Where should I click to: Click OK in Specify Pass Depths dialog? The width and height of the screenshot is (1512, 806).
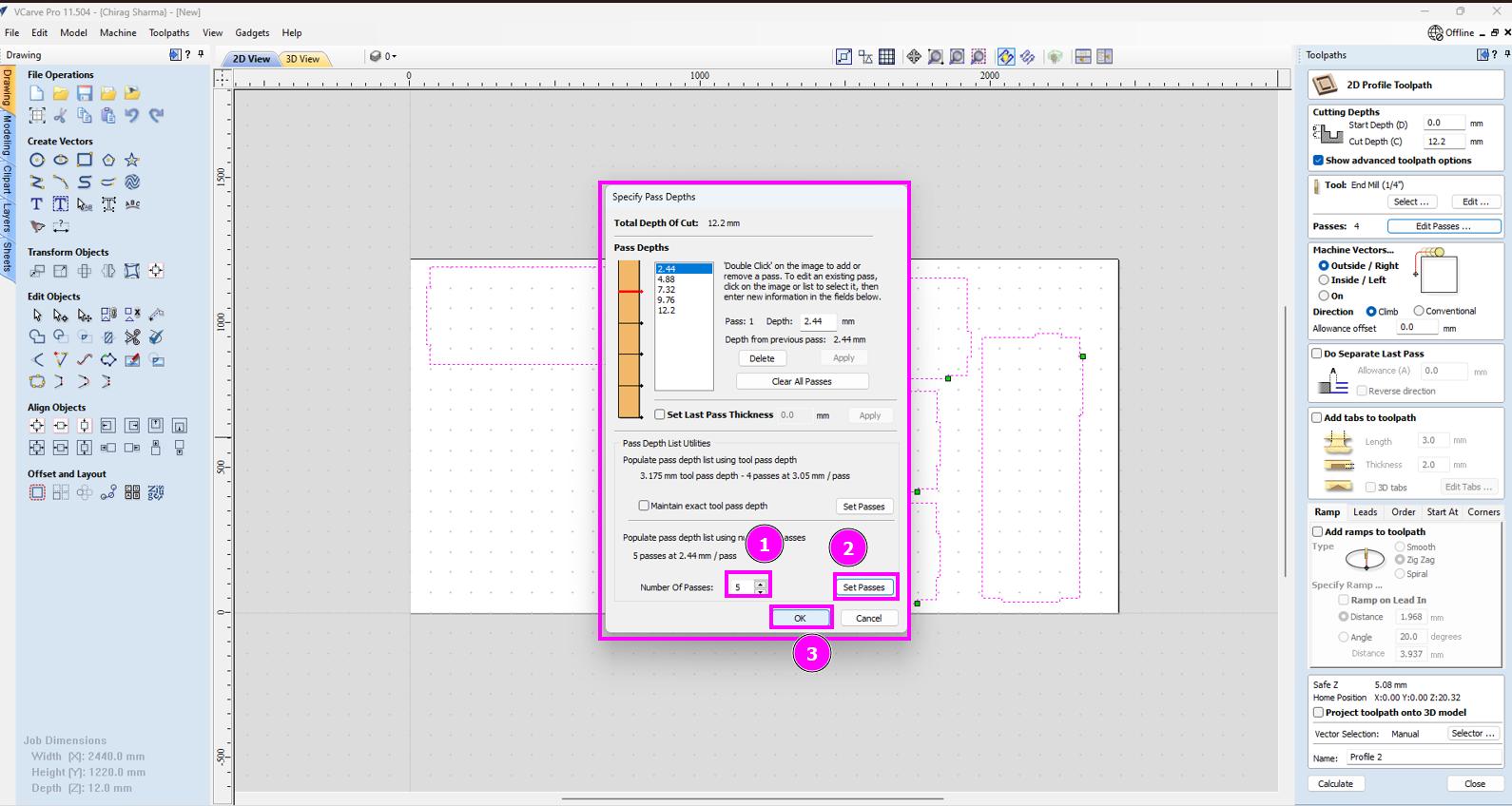tap(800, 618)
